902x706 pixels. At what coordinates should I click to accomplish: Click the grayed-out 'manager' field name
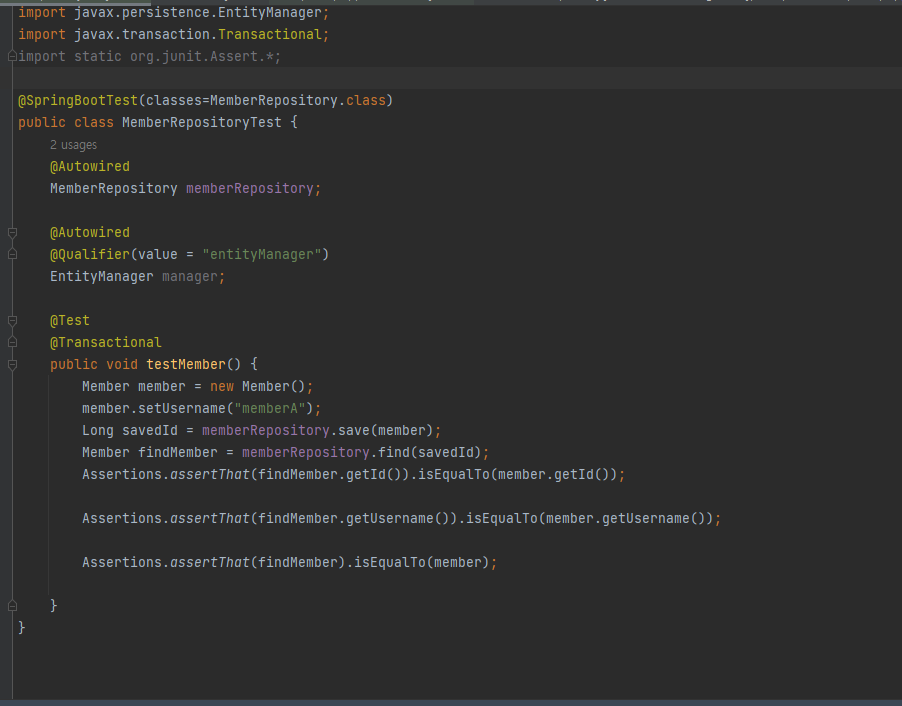(190, 277)
